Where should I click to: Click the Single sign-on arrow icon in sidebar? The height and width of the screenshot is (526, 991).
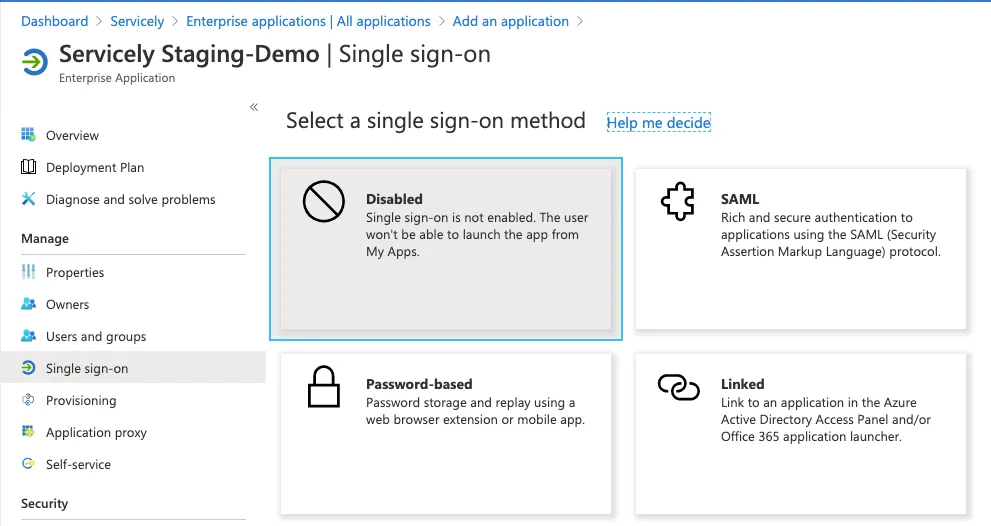(28, 368)
